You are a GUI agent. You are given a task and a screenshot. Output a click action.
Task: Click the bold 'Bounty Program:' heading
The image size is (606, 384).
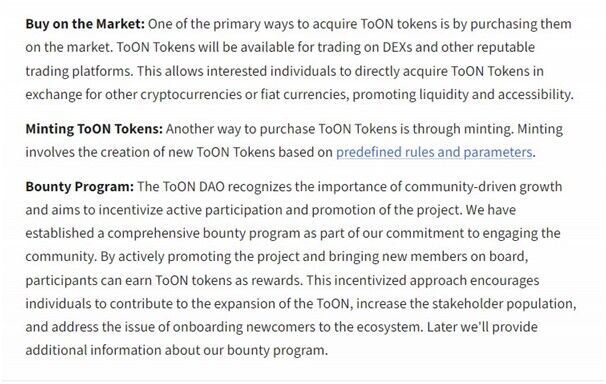point(80,187)
